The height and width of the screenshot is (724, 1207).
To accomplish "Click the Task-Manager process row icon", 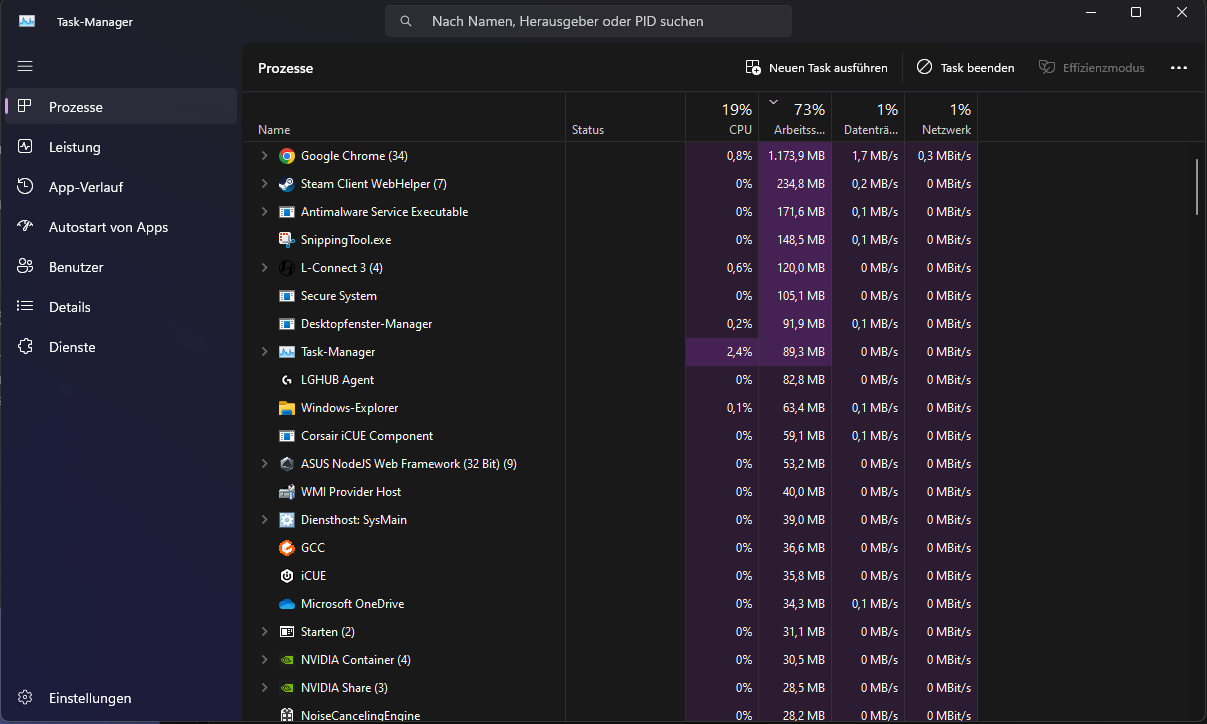I will click(x=287, y=352).
